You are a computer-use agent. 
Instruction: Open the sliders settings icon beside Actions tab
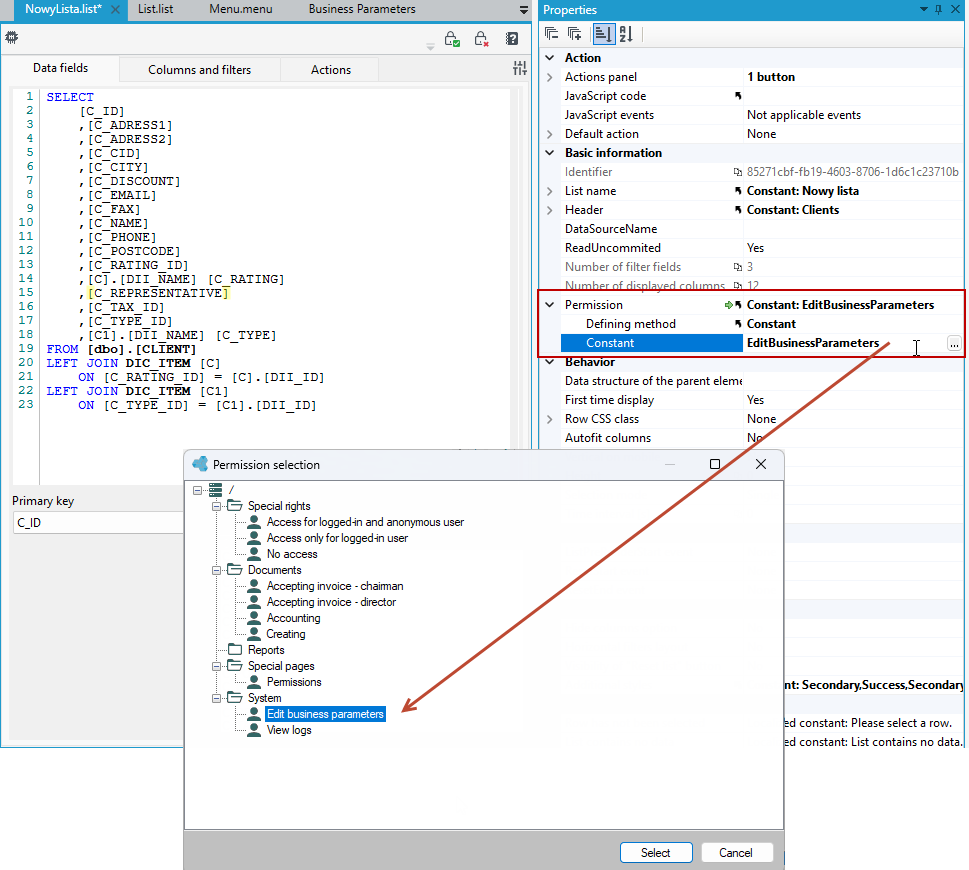click(x=520, y=69)
